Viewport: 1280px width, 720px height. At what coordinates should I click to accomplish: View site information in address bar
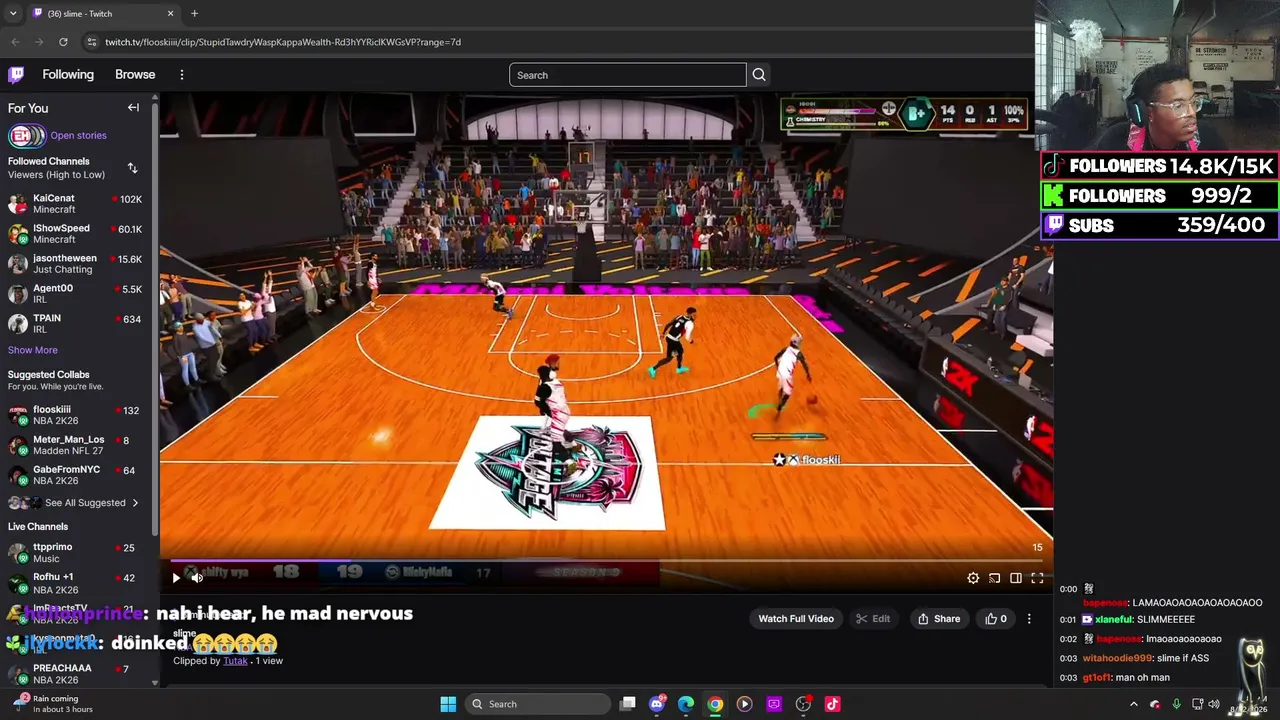(91, 42)
